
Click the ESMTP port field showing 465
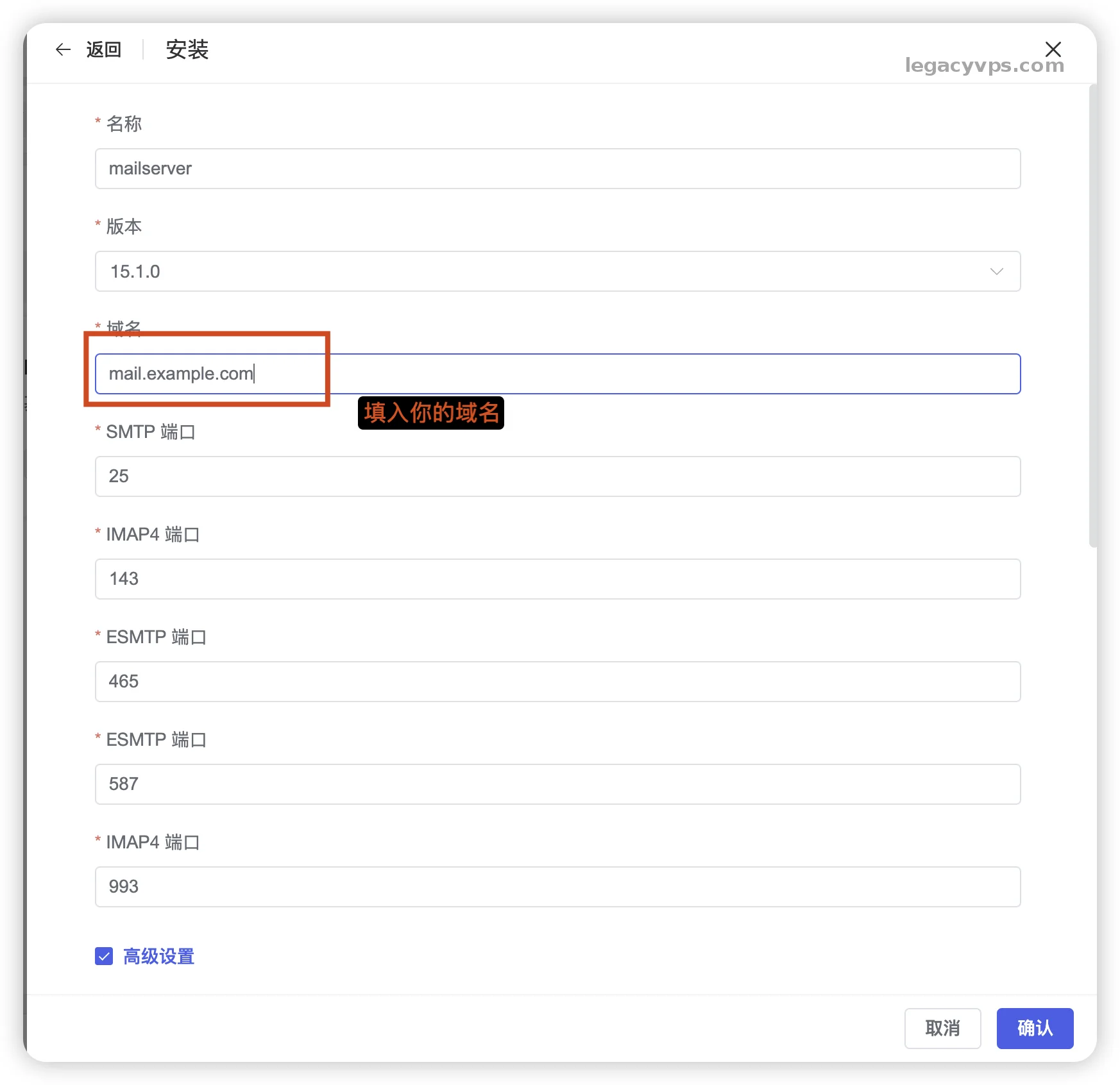[x=557, y=682]
